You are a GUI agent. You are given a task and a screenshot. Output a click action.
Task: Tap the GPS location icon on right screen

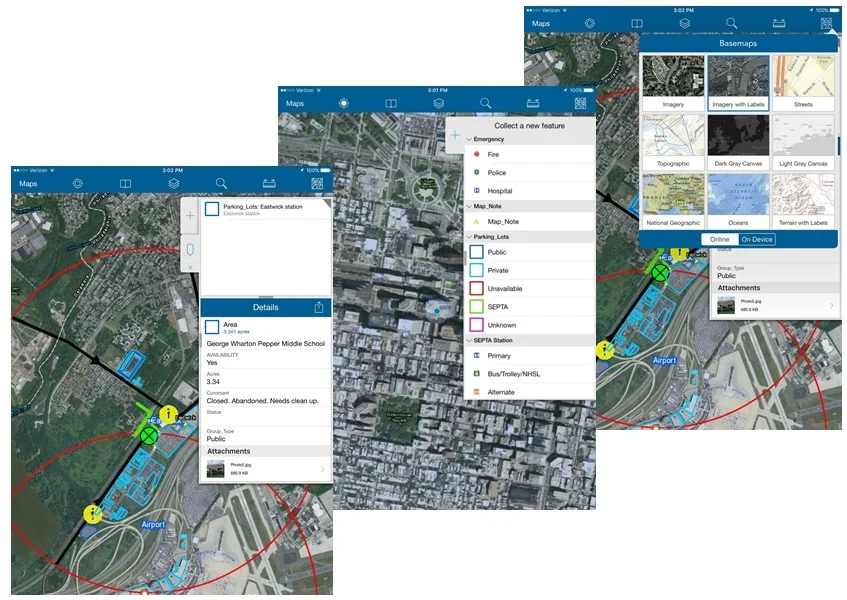[590, 23]
